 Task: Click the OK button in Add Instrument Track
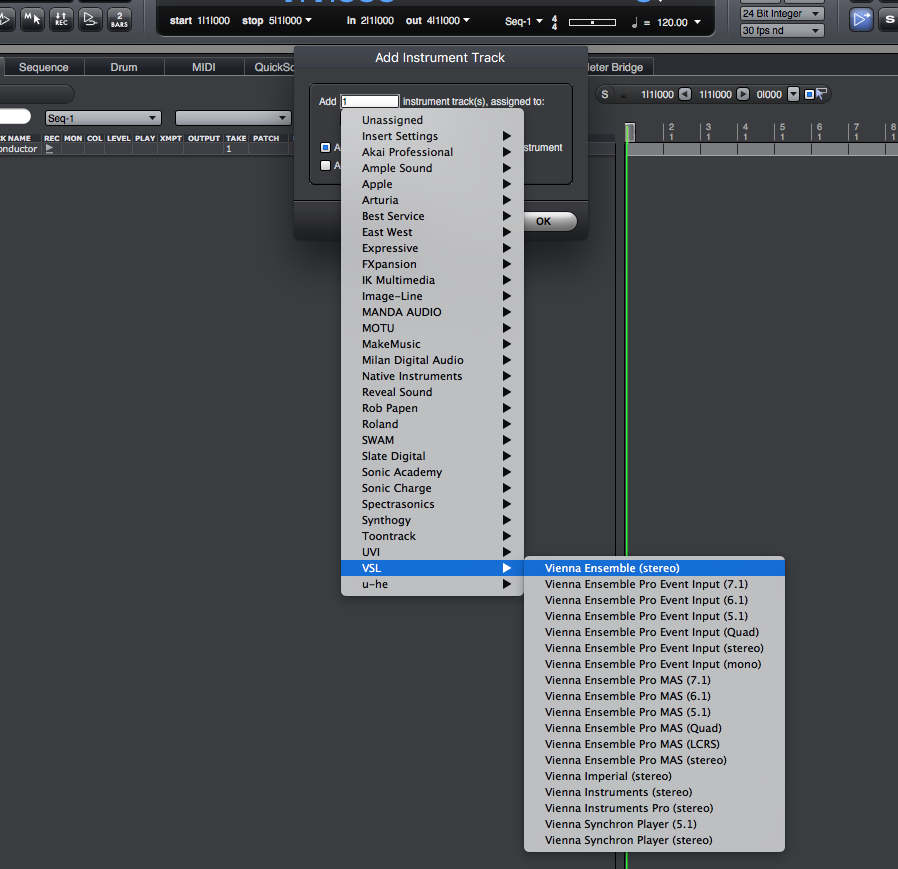tap(548, 222)
